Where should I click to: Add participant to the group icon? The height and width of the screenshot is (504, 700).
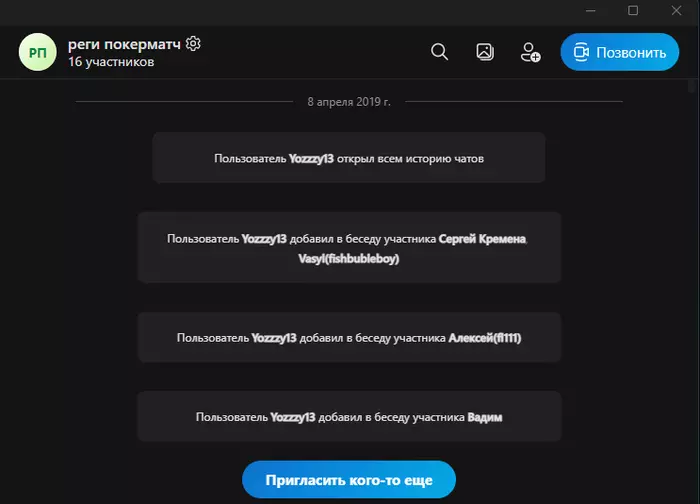click(530, 52)
